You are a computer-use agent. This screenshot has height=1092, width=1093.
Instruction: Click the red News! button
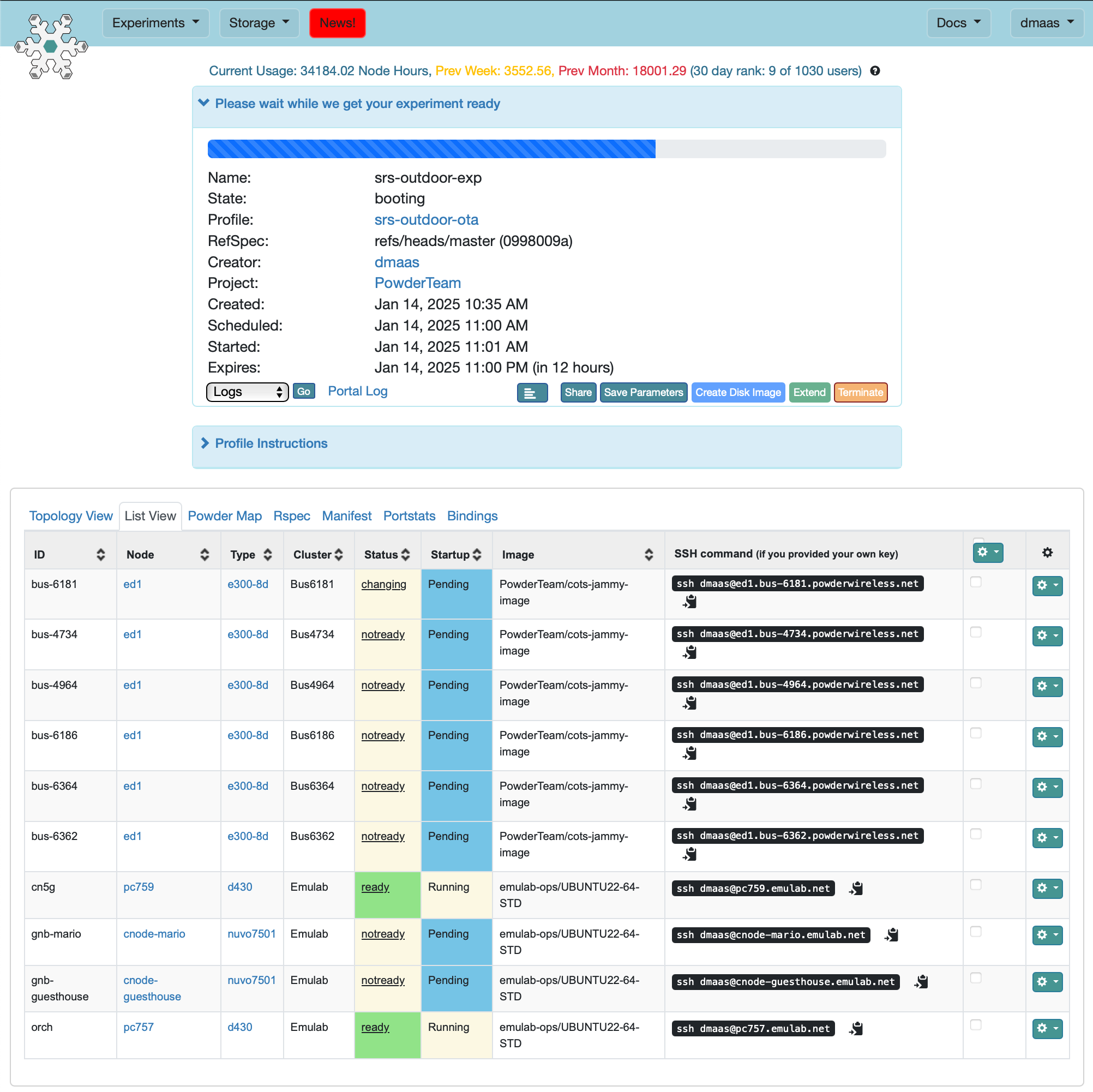coord(337,23)
